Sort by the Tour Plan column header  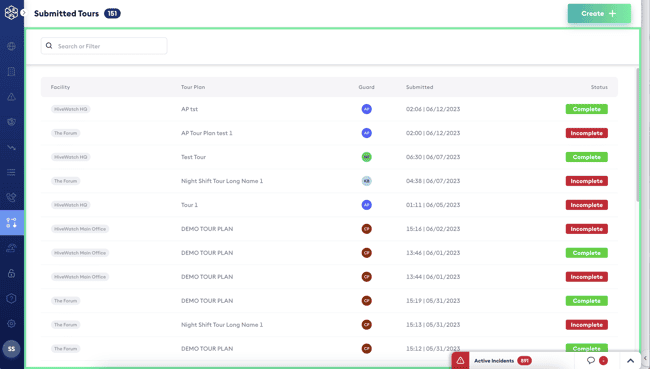coord(193,87)
